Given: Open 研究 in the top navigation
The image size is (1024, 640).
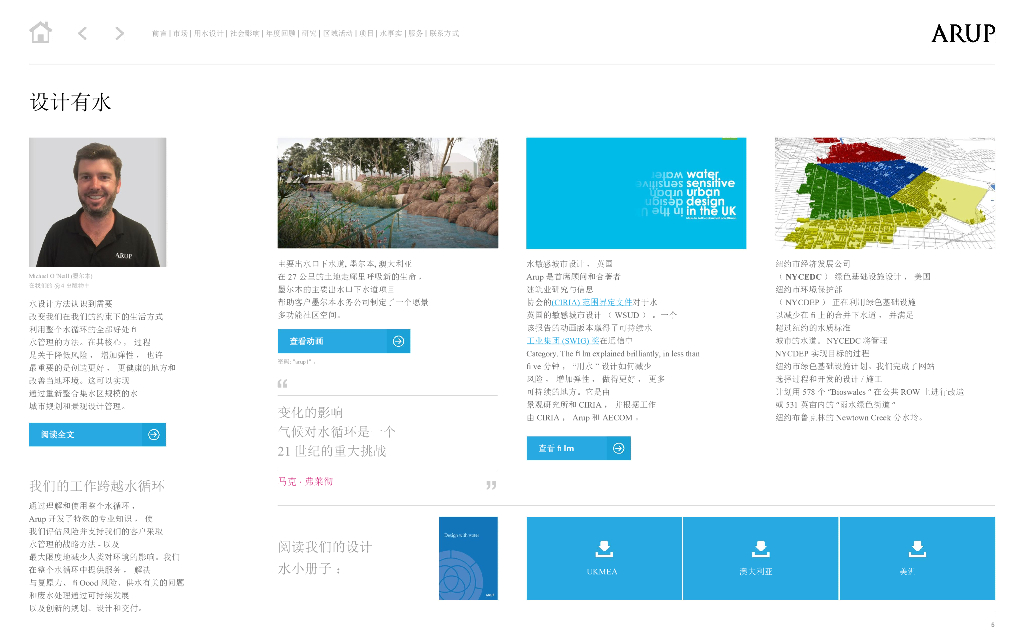Looking at the screenshot, I should 309,33.
